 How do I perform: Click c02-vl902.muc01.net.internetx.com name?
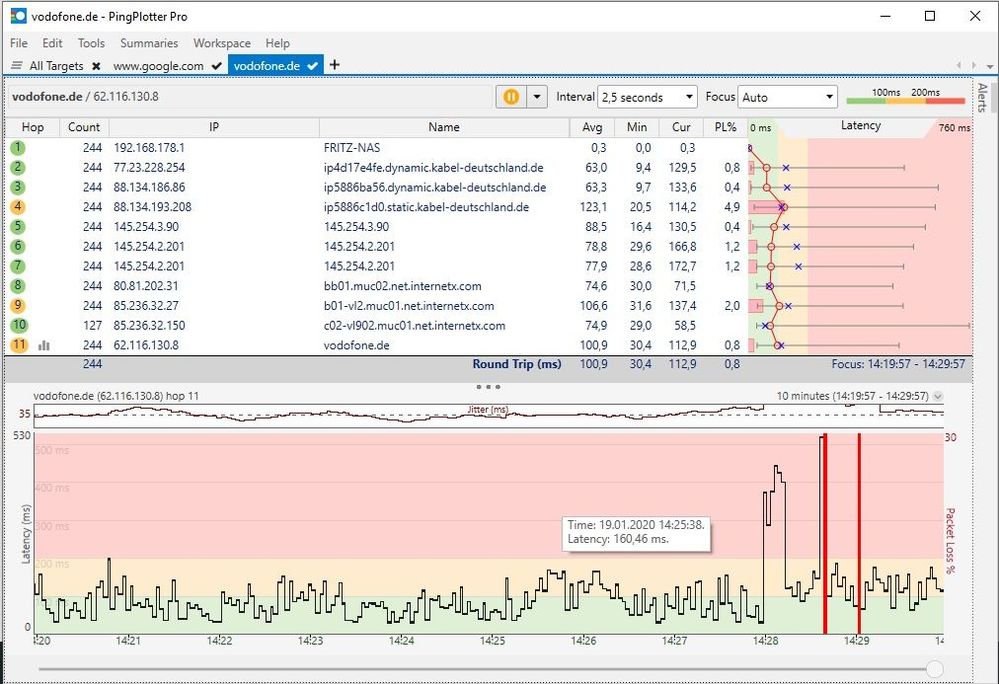coord(414,325)
